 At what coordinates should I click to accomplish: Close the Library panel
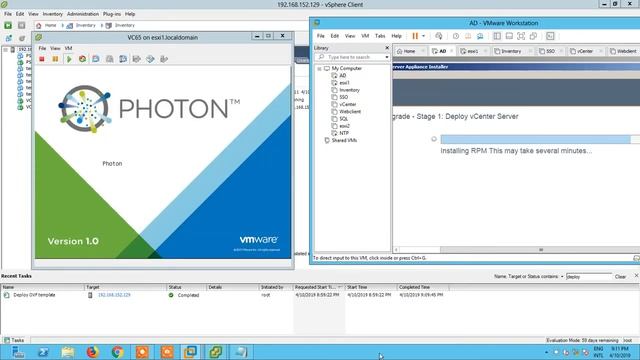[x=387, y=48]
